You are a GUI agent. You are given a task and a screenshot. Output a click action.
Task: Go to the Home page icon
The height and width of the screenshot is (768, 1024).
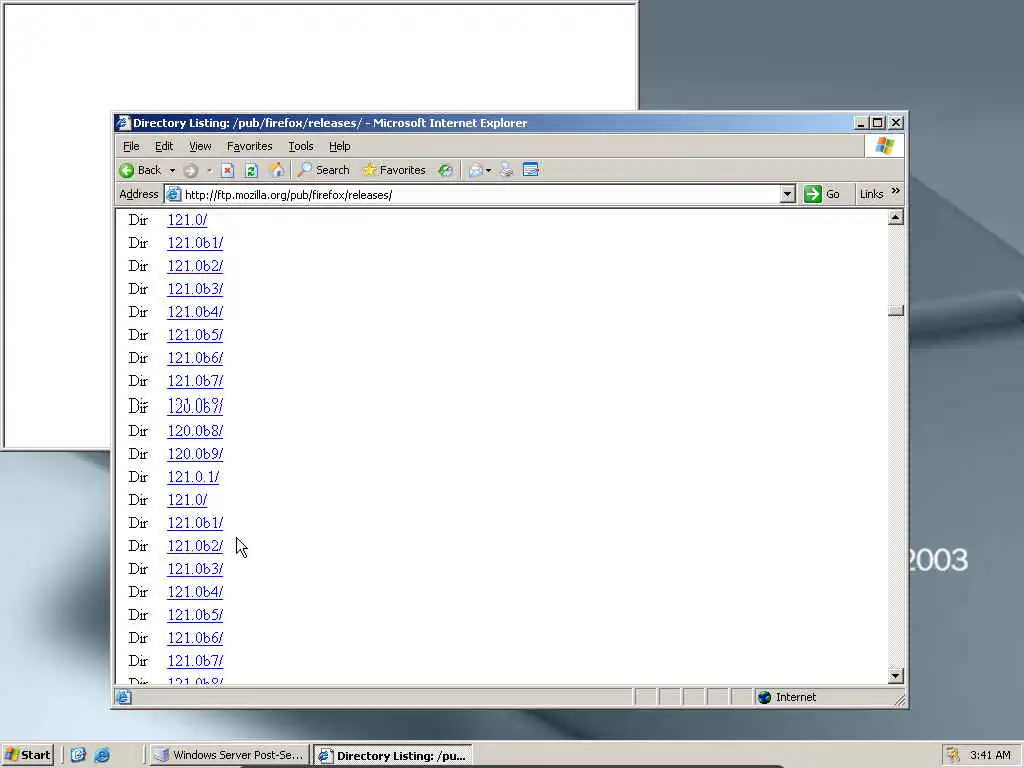(277, 170)
